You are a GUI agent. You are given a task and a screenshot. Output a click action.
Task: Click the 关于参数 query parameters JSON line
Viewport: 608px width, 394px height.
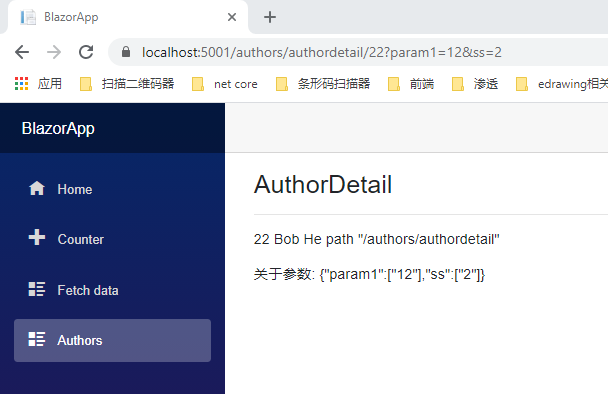[x=369, y=274]
